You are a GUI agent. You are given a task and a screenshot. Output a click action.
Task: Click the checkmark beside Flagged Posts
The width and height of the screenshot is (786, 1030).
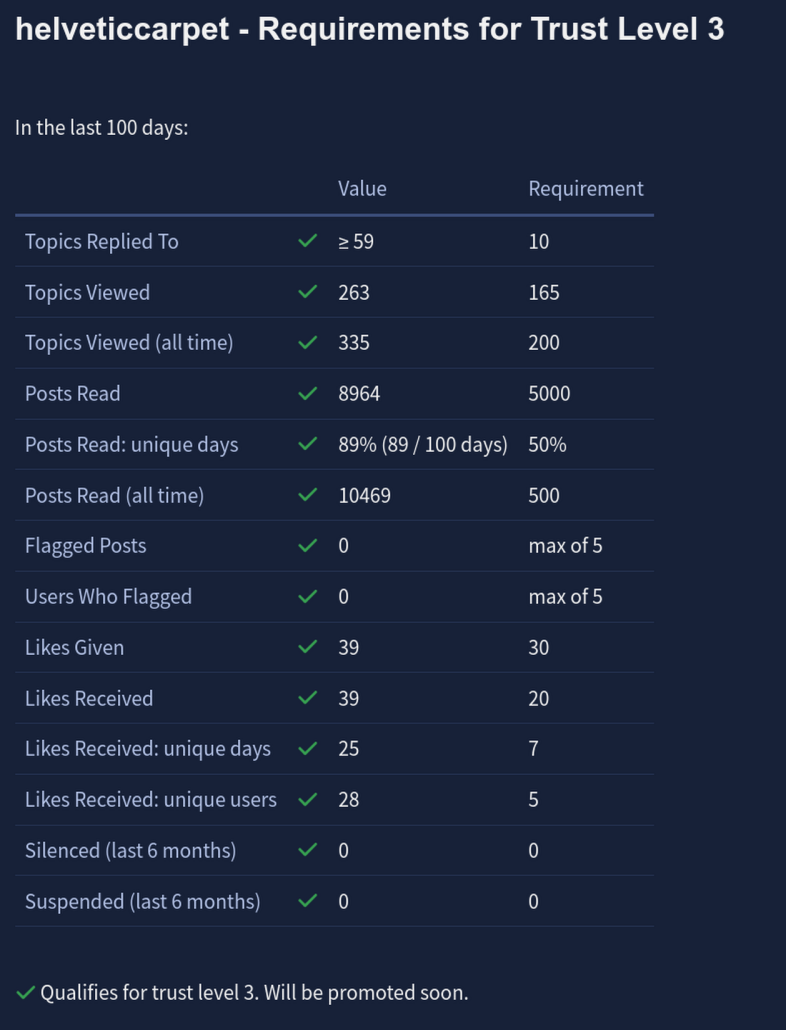(x=307, y=545)
